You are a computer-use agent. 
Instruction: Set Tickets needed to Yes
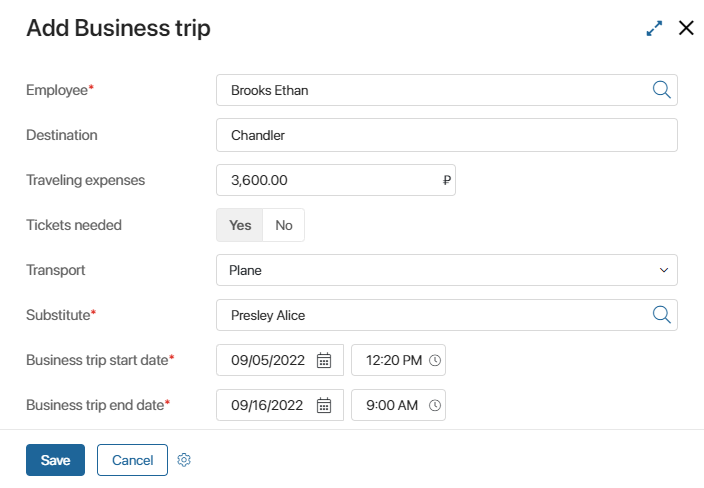coord(240,225)
